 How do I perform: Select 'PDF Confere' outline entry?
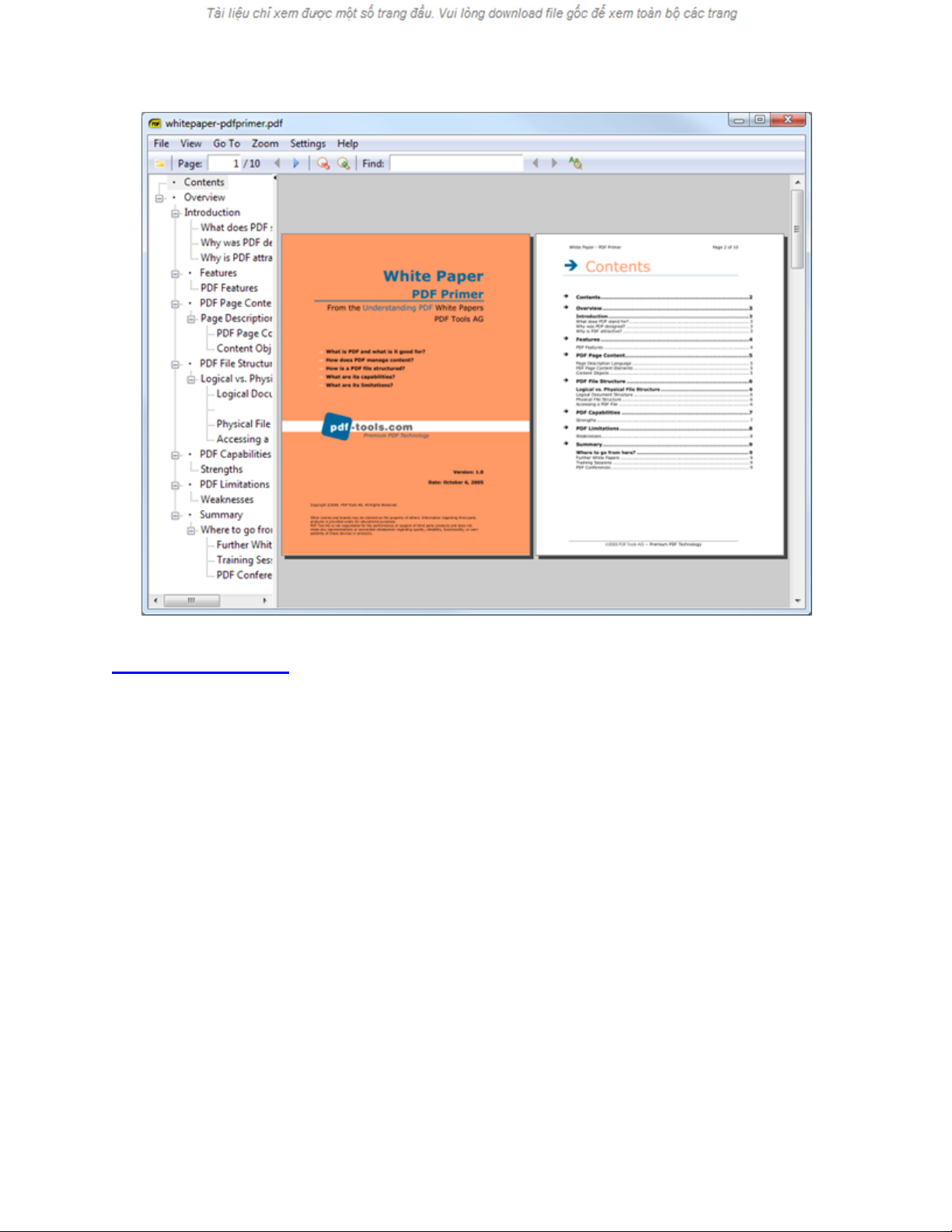[x=244, y=575]
